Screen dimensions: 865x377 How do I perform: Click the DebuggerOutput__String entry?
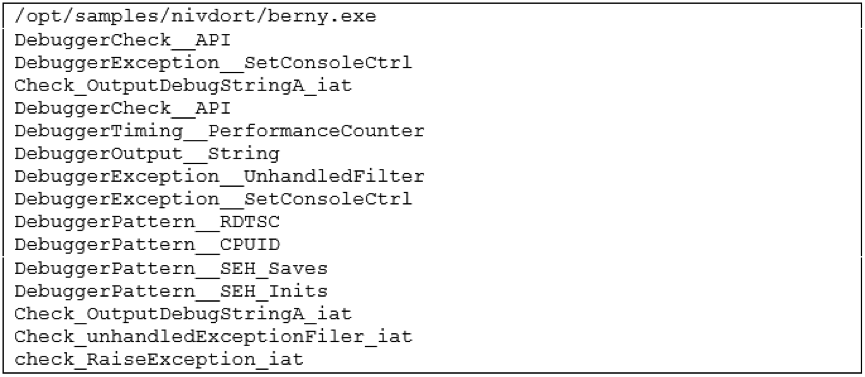pyautogui.click(x=147, y=153)
